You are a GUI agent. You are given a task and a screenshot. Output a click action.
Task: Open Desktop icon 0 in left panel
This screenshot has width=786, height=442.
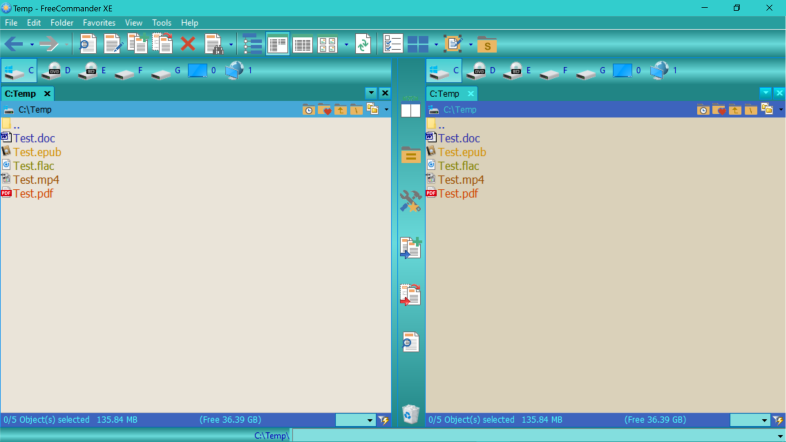point(202,71)
